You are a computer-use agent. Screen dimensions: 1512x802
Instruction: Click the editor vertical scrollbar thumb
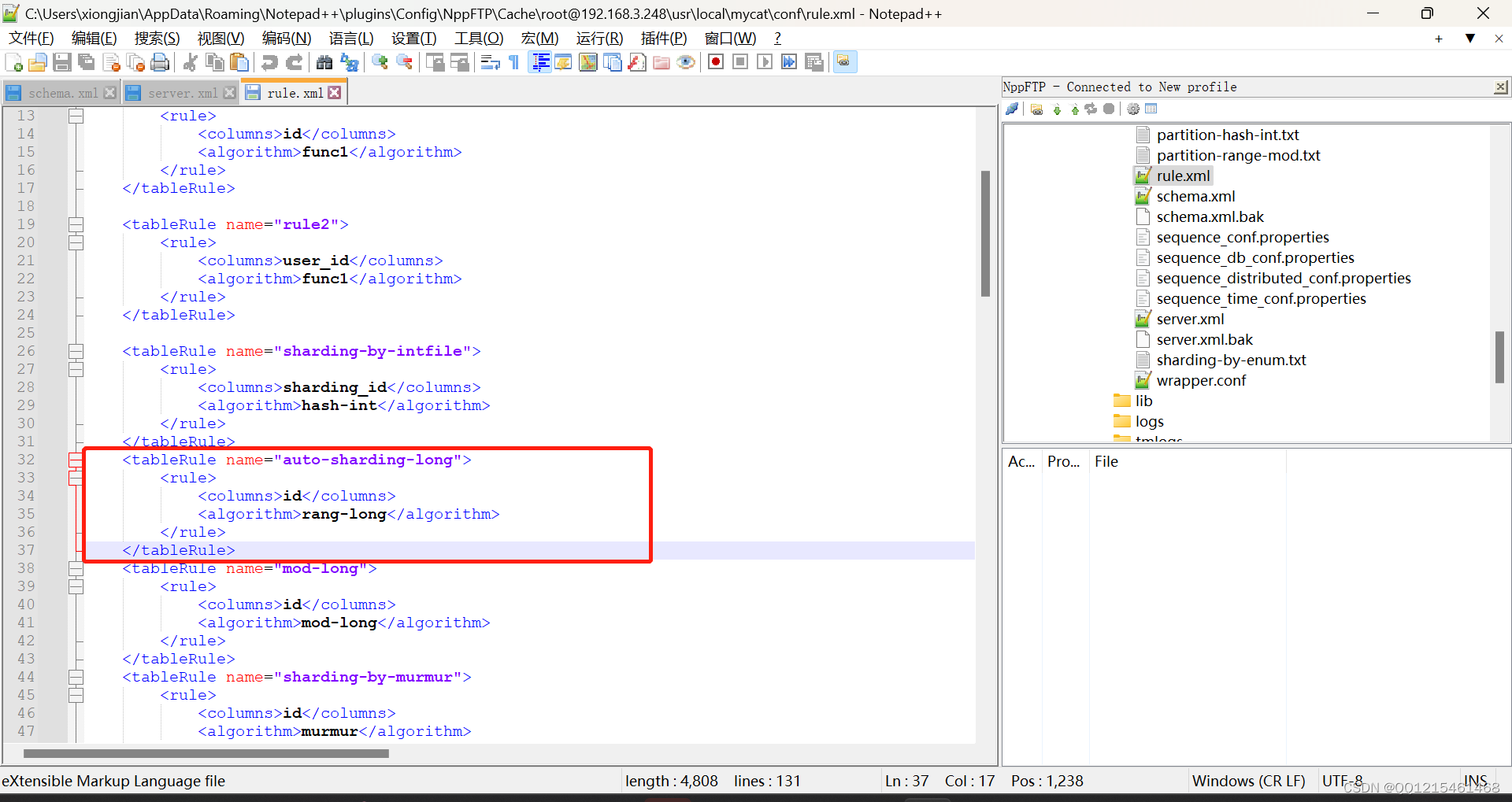click(x=985, y=234)
